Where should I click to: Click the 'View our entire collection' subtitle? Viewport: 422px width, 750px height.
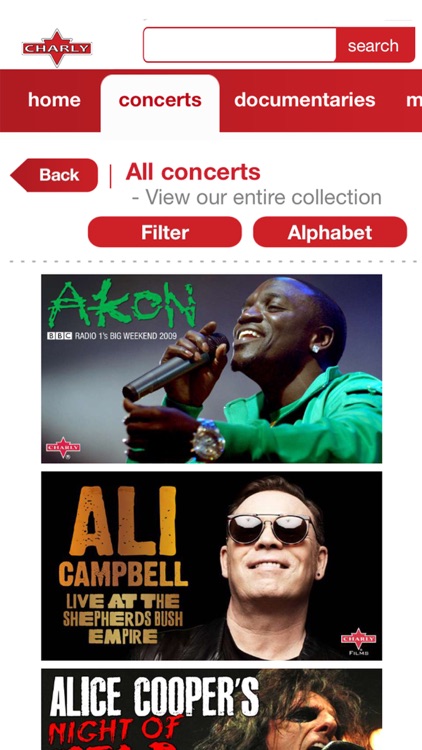pyautogui.click(x=256, y=197)
